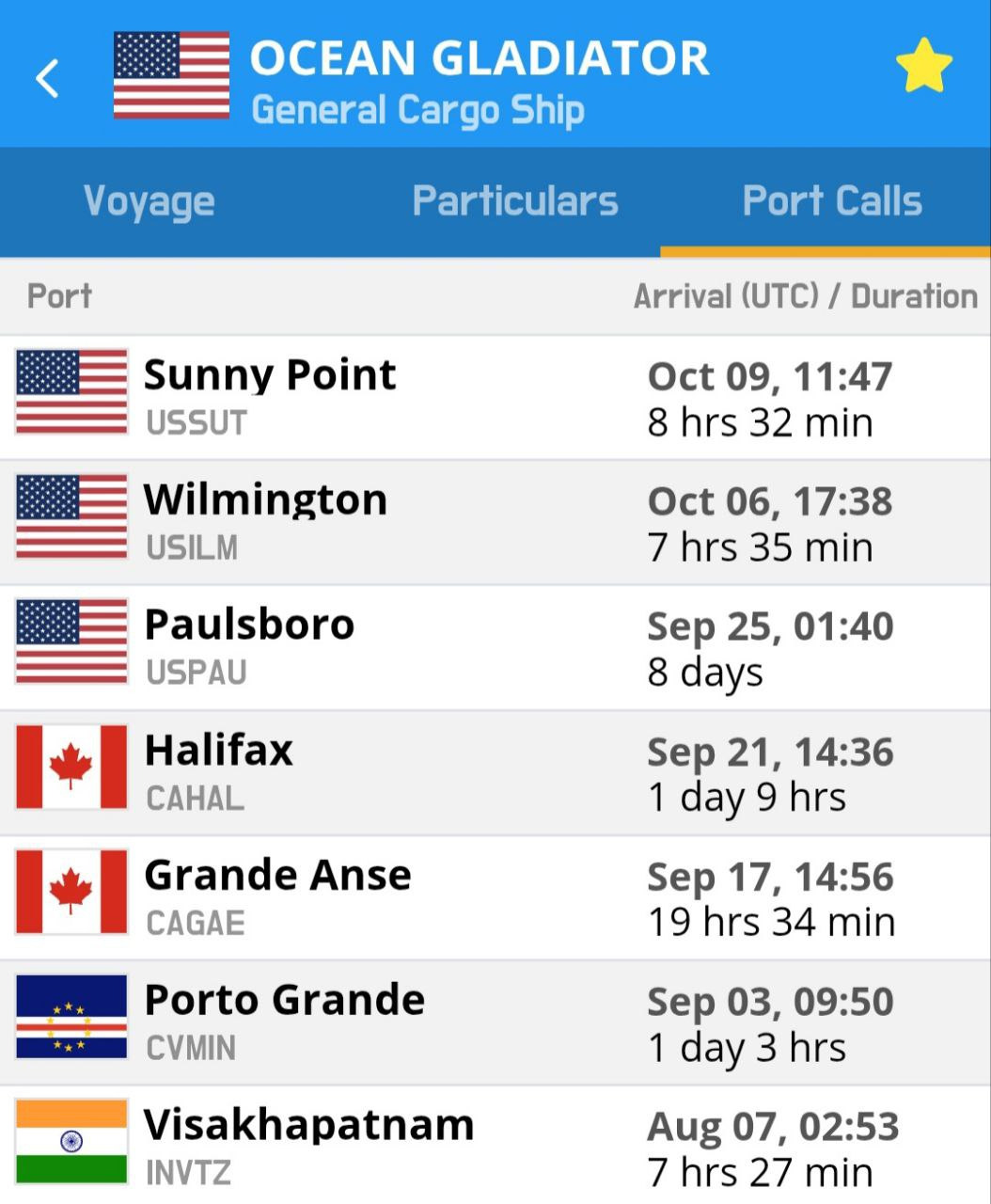Open the Particulars tab
Screen dimensions: 991x1204
click(515, 201)
